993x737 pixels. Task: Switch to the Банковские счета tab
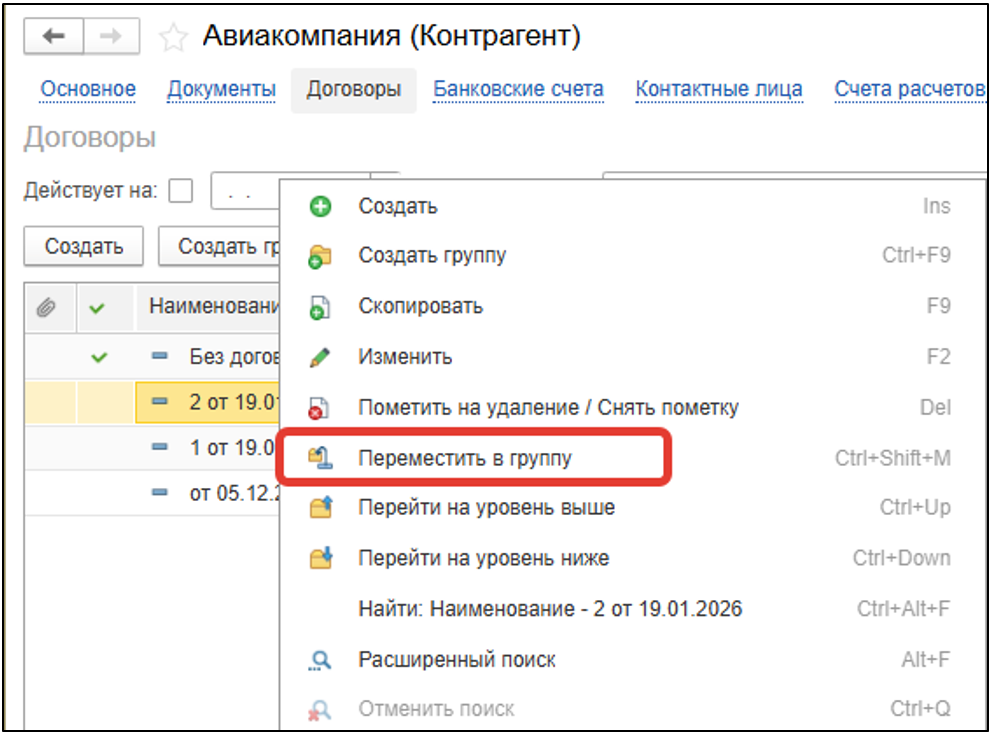point(518,89)
